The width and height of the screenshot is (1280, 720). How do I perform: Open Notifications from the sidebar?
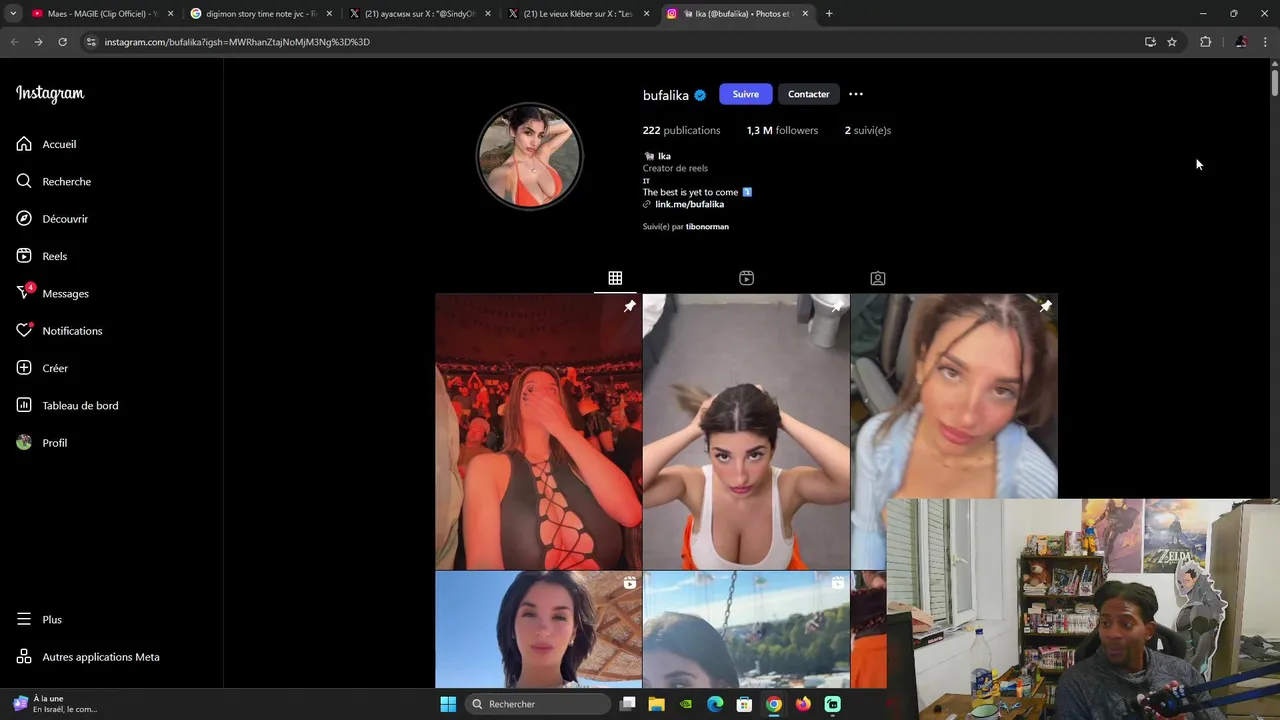click(60, 331)
